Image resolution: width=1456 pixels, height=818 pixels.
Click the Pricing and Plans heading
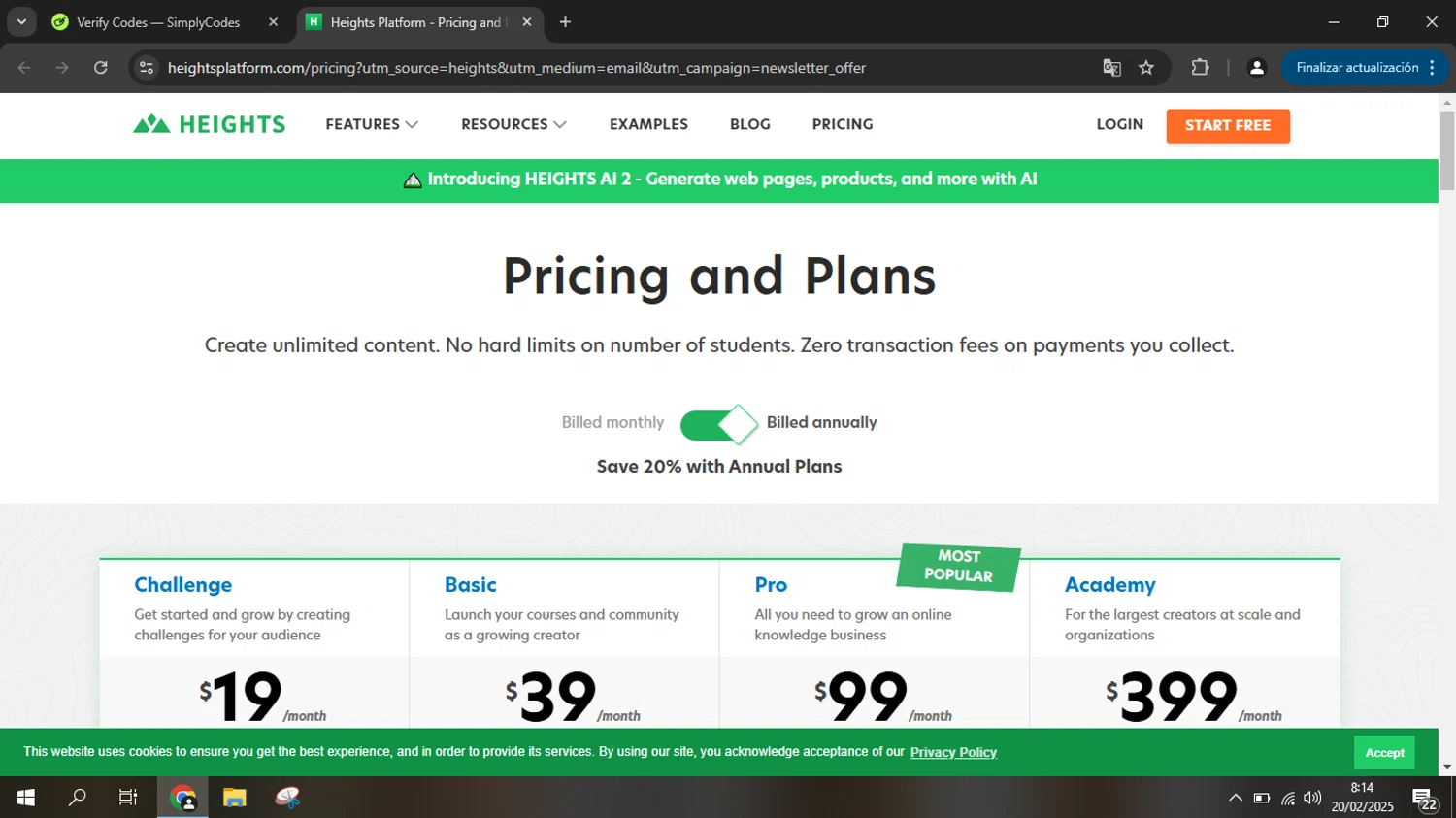tap(719, 276)
